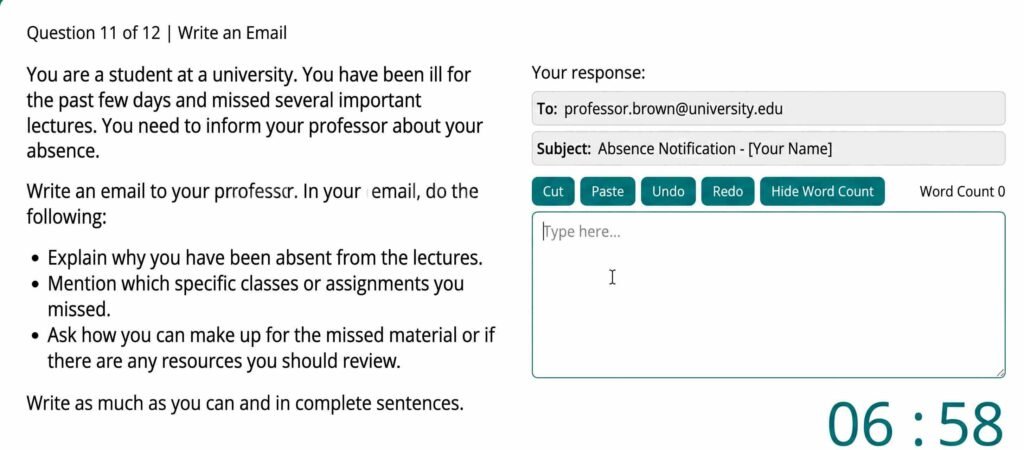
Task: Click the 'Mention which specific classes' bullet
Action: pyautogui.click(x=255, y=296)
